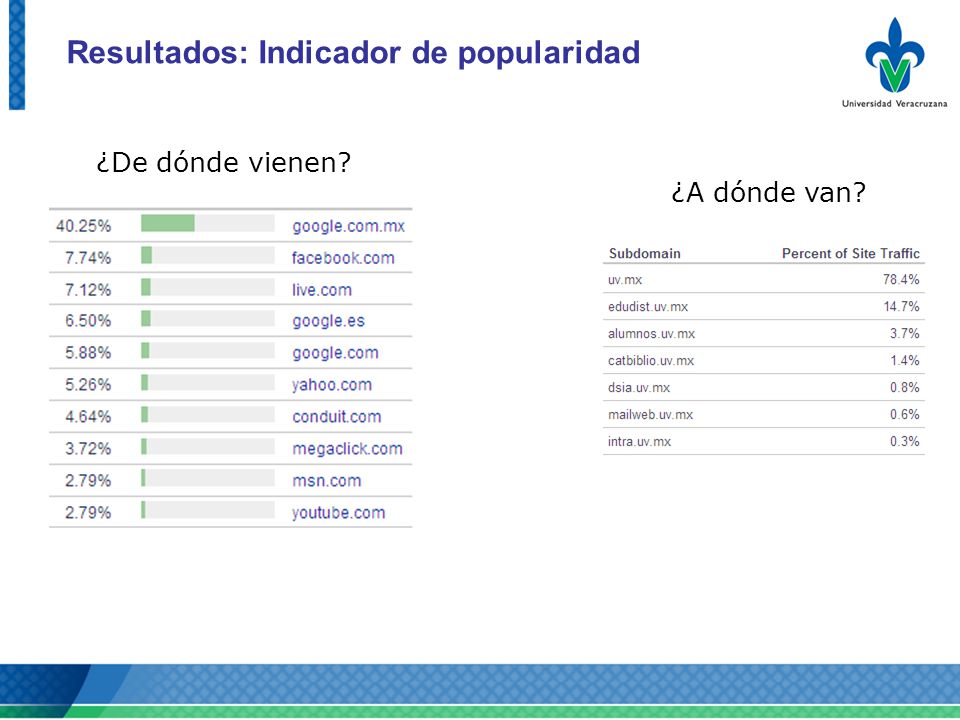The width and height of the screenshot is (960, 720).
Task: Click the 78.4% traffic value
Action: pos(901,280)
